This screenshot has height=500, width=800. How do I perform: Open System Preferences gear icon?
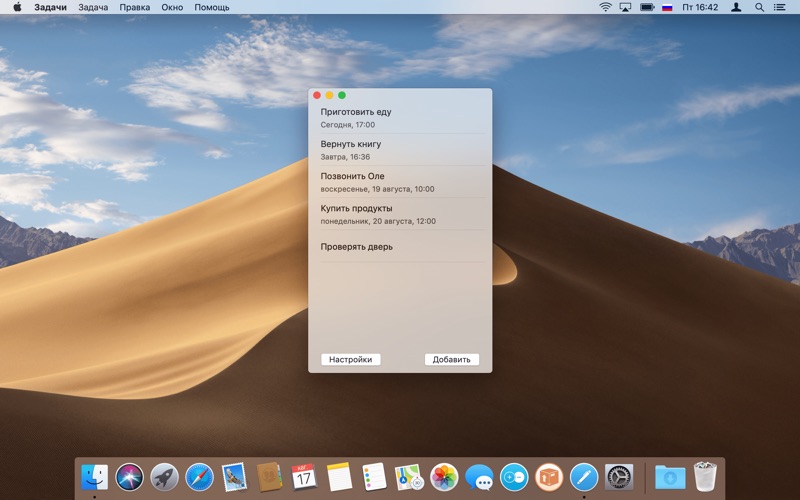619,478
